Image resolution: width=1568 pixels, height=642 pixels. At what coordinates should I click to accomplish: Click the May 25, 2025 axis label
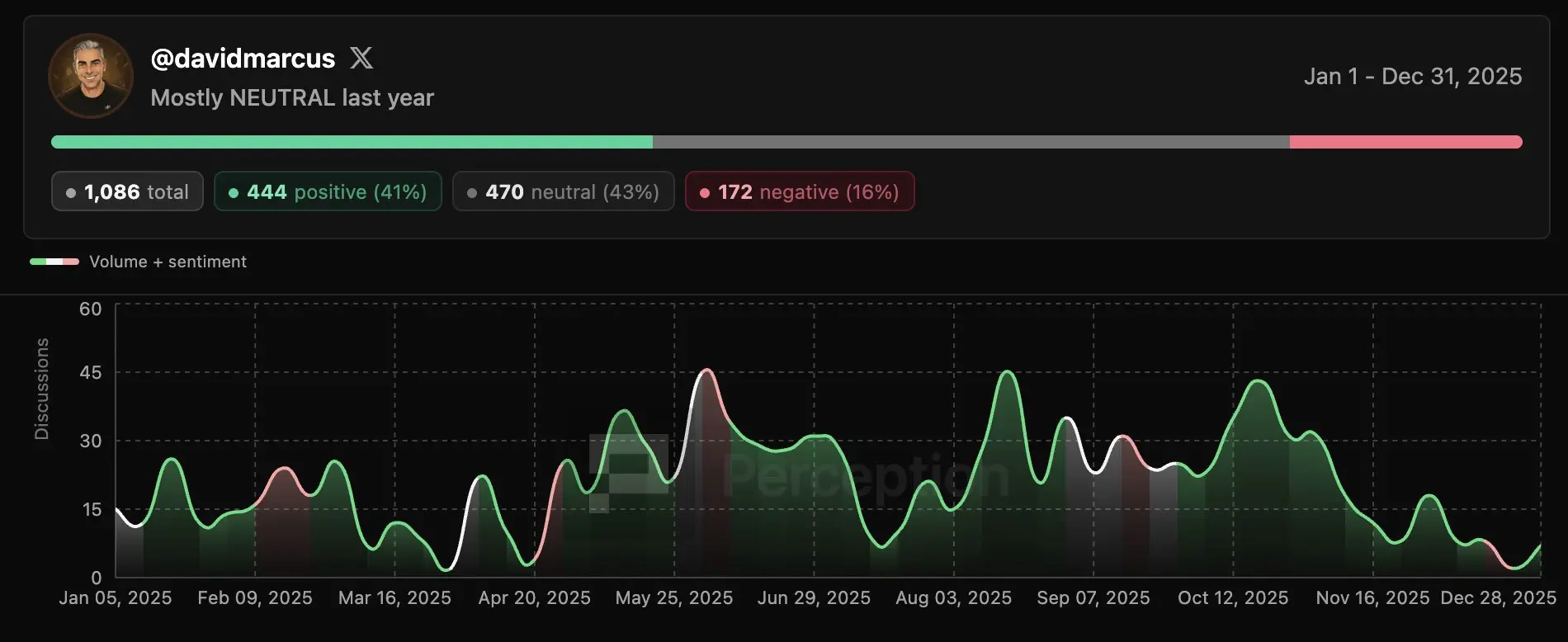(x=674, y=597)
